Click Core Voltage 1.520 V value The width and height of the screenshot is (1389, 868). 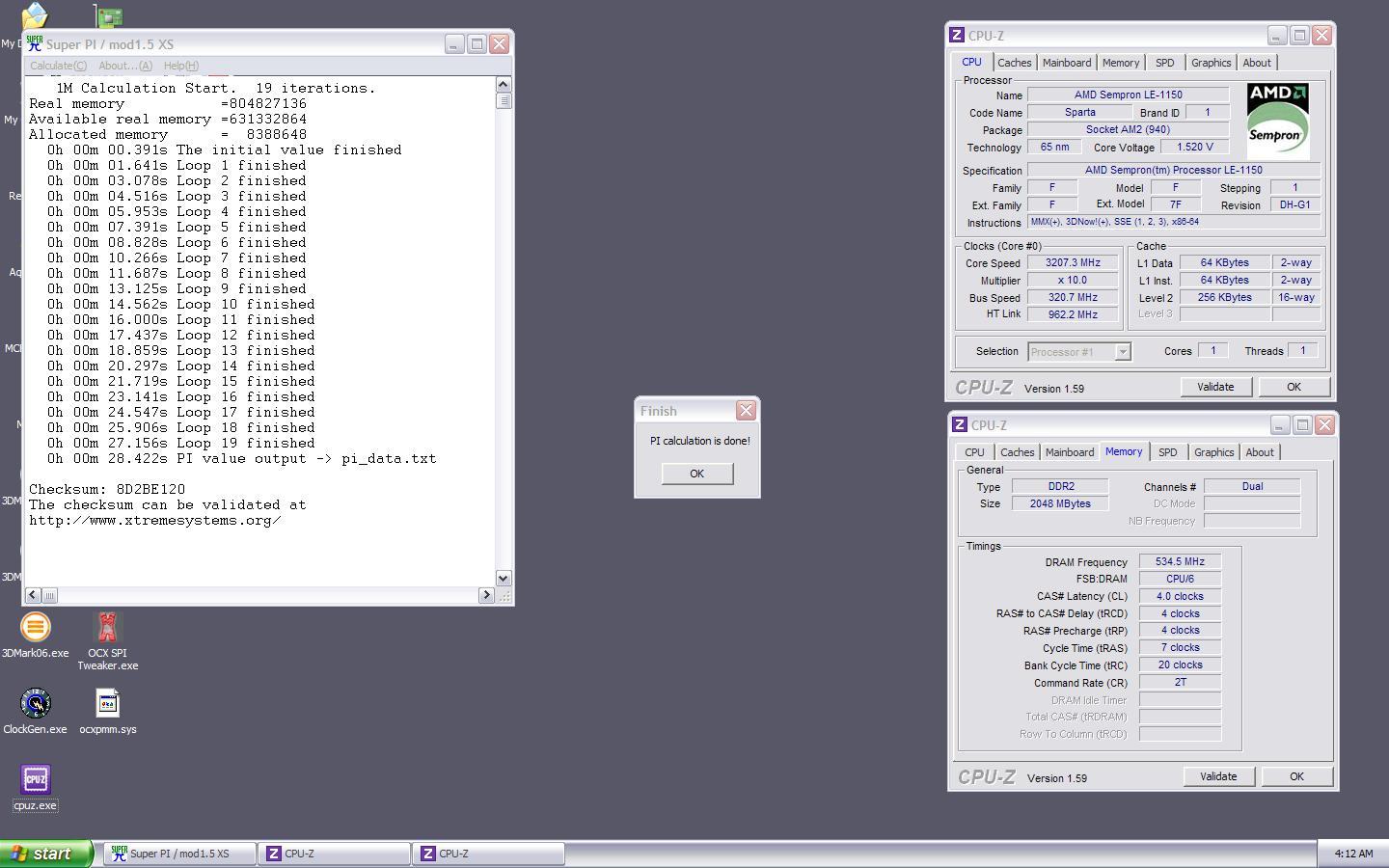(1194, 147)
